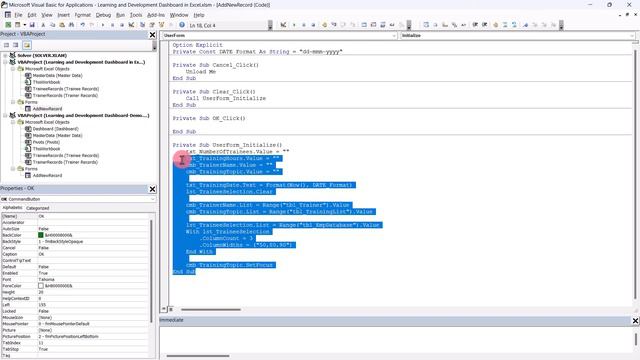This screenshot has width=640, height=360.
Task: Switch to the Categorized properties tab
Action: pyautogui.click(x=38, y=208)
